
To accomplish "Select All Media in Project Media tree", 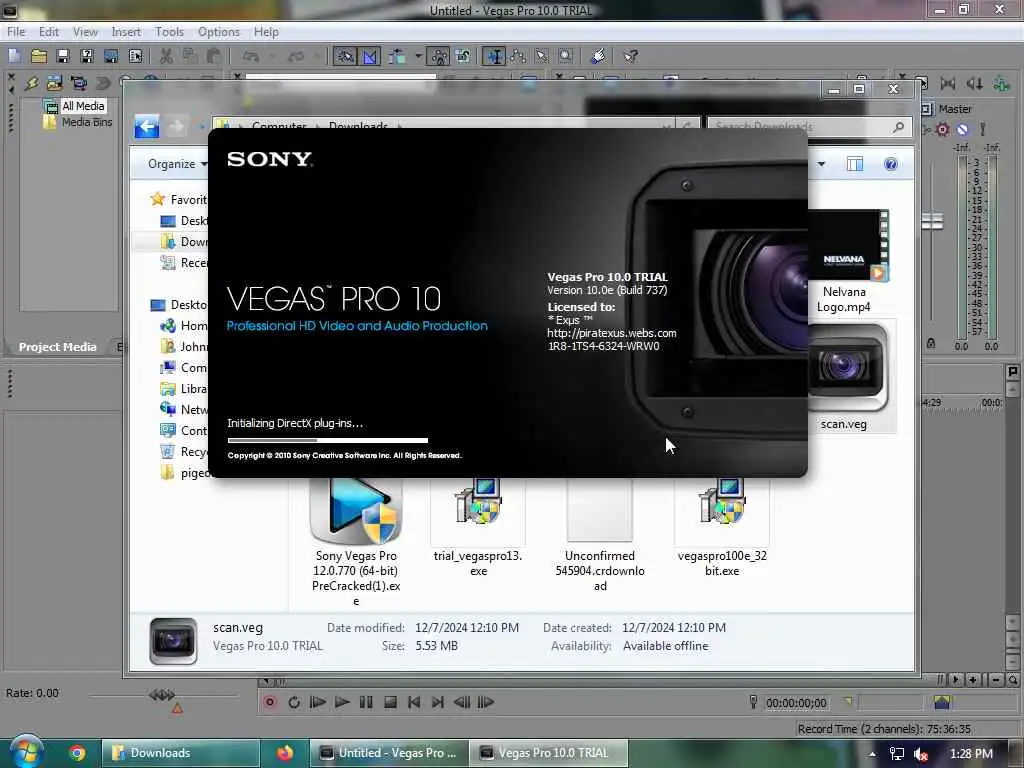I will point(83,106).
